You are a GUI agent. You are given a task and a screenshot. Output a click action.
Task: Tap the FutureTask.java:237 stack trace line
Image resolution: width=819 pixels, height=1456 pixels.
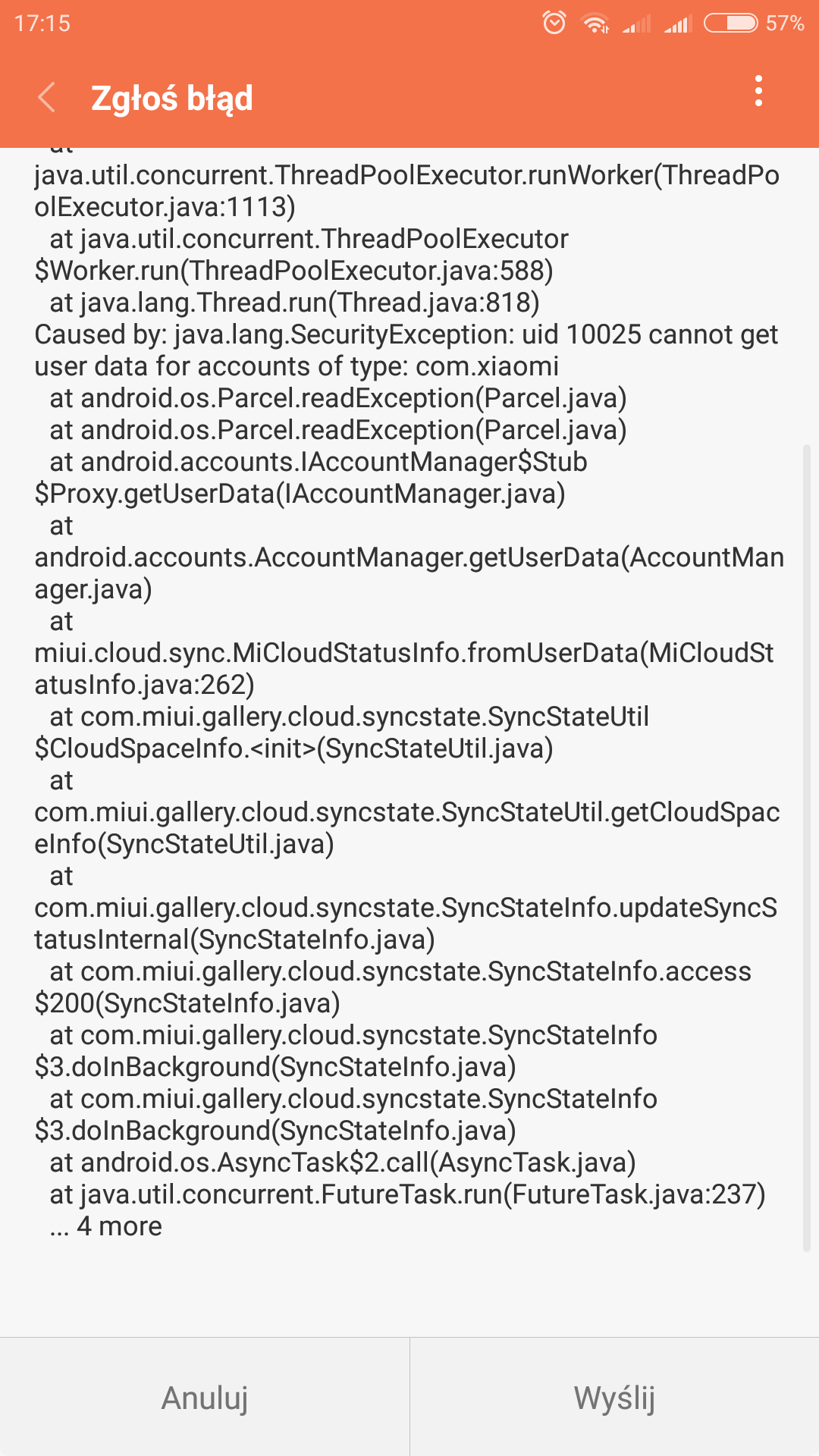[407, 1194]
